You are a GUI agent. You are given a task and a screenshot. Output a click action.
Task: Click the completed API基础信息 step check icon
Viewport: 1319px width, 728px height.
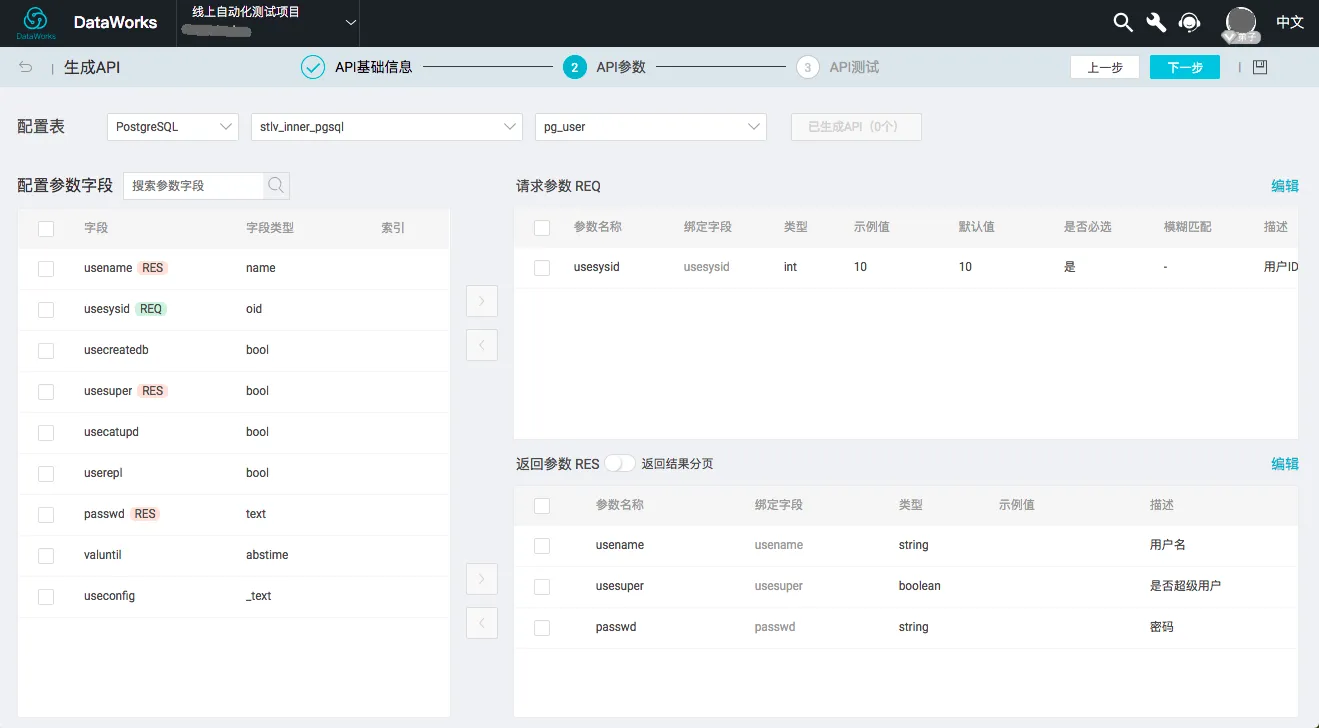point(313,67)
